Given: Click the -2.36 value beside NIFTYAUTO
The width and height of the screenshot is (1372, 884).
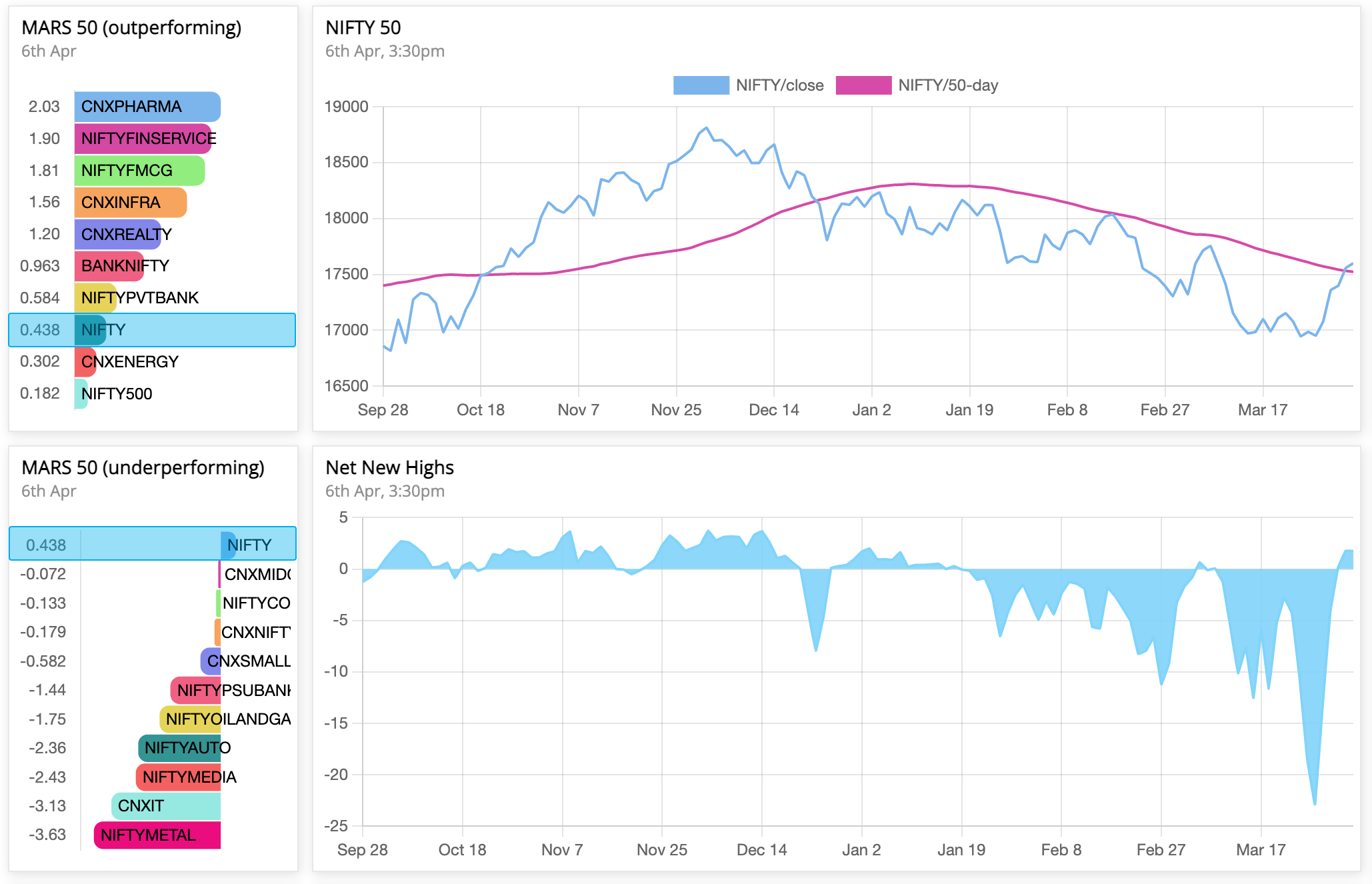Looking at the screenshot, I should coord(47,748).
